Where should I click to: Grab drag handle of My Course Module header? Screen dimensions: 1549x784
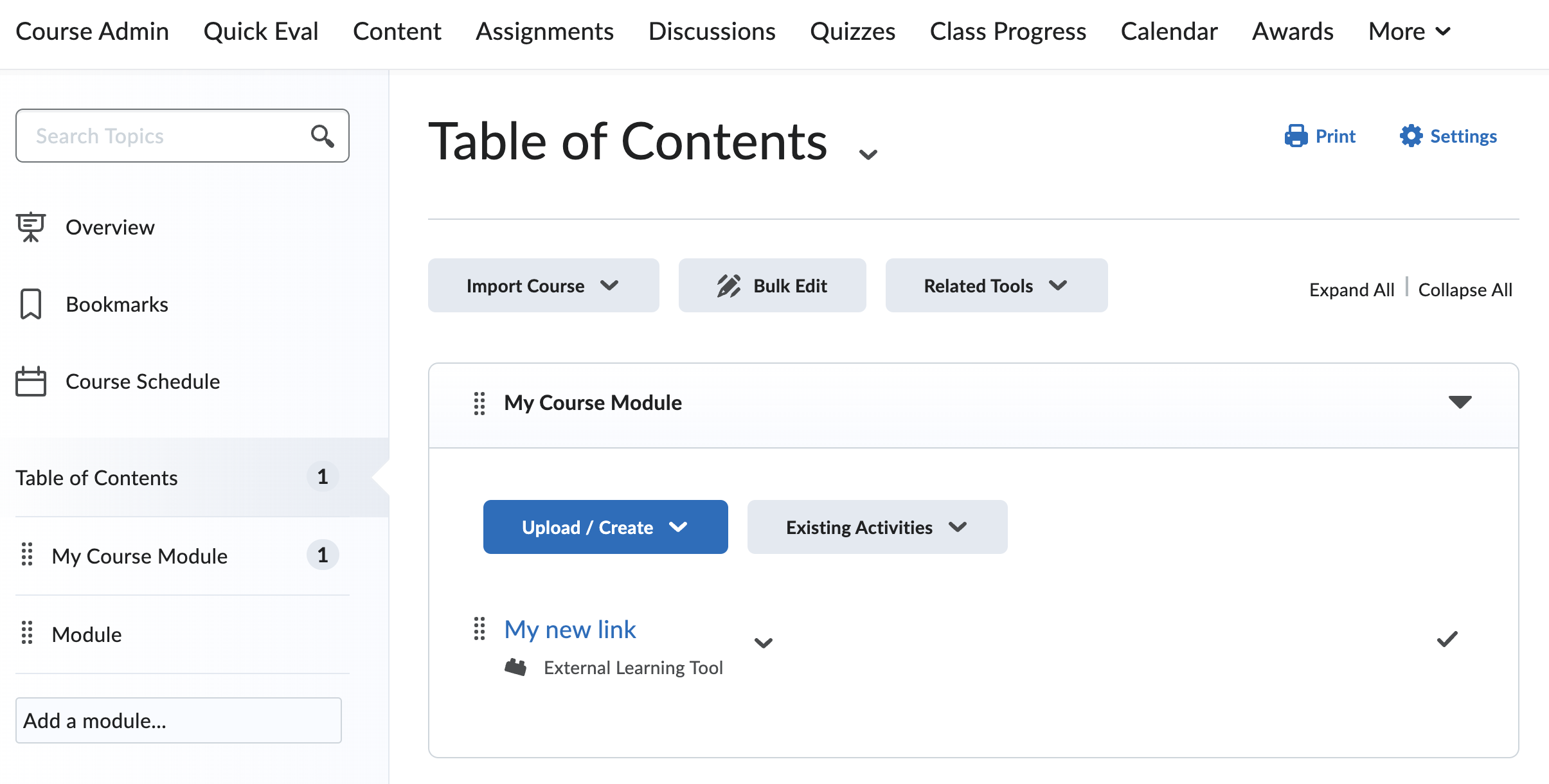(x=479, y=403)
